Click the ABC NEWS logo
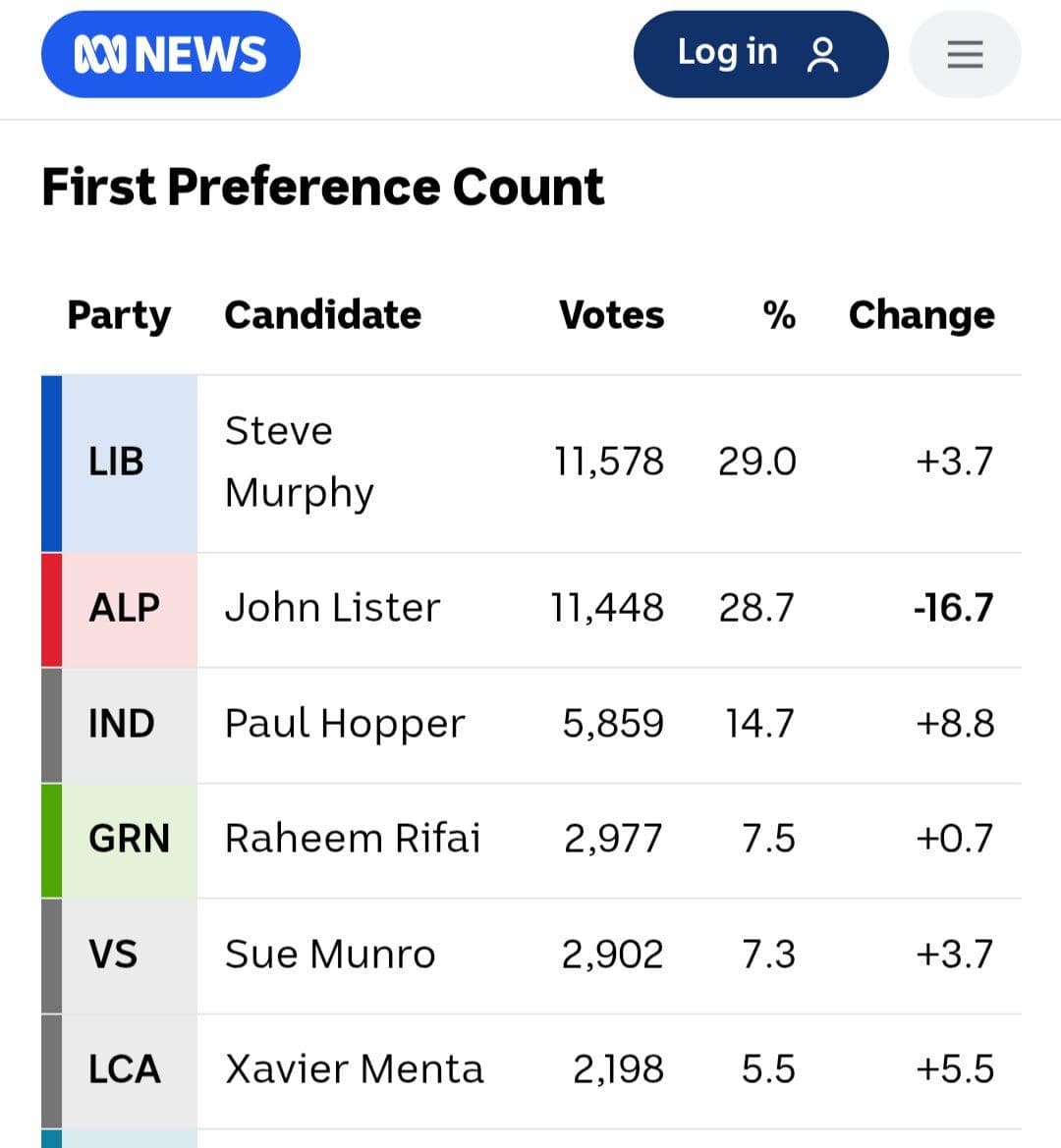The width and height of the screenshot is (1061, 1148). pyautogui.click(x=170, y=54)
